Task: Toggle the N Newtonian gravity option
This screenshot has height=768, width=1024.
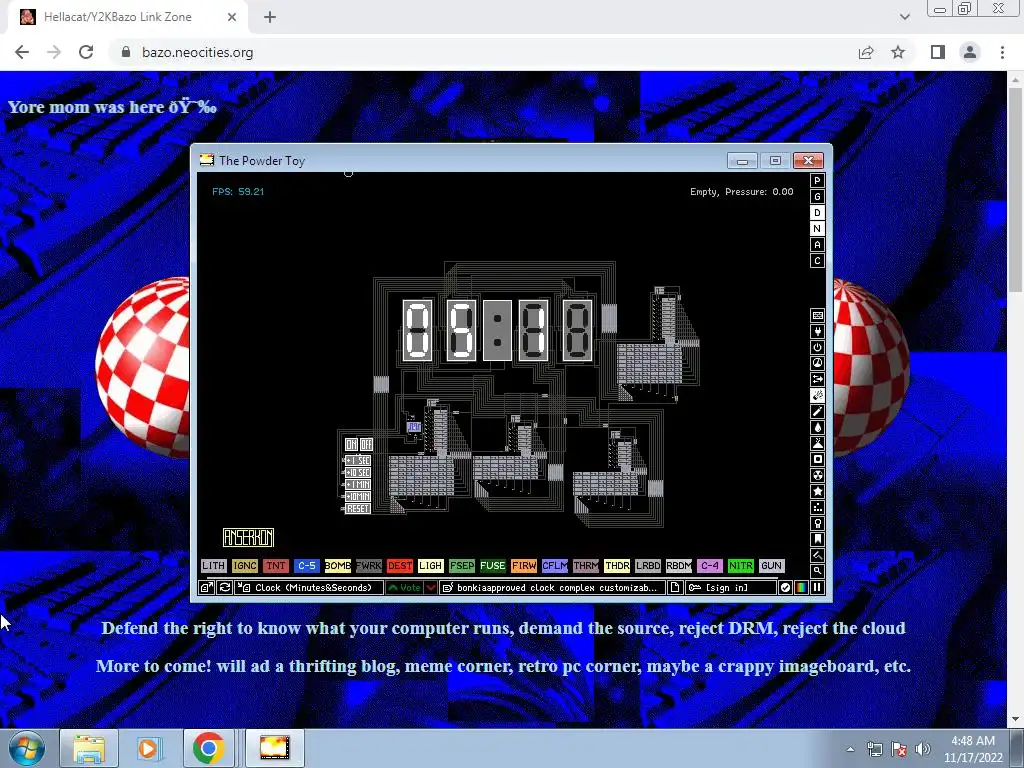Action: 817,229
